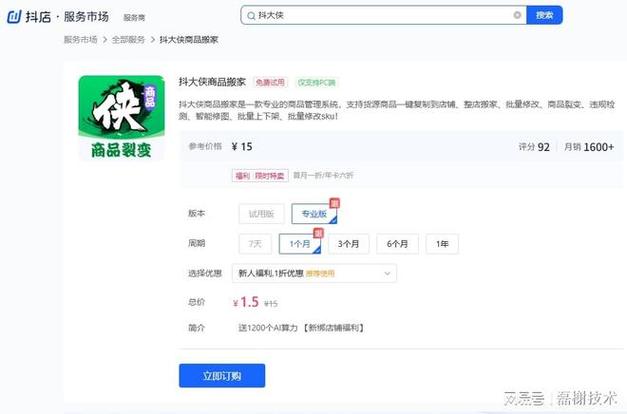
Task: Go to 全部服务 breadcrumb link
Action: coord(128,40)
